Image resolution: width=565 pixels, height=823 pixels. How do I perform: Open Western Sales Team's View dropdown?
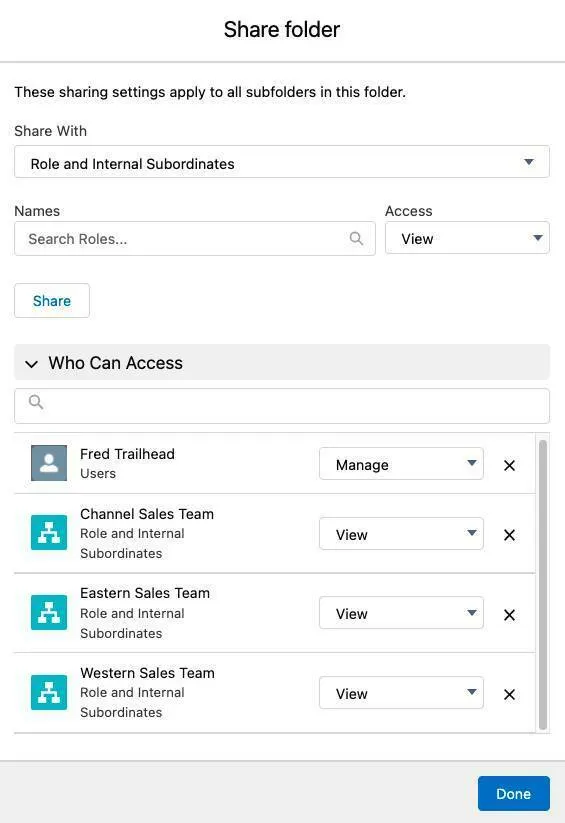(401, 693)
